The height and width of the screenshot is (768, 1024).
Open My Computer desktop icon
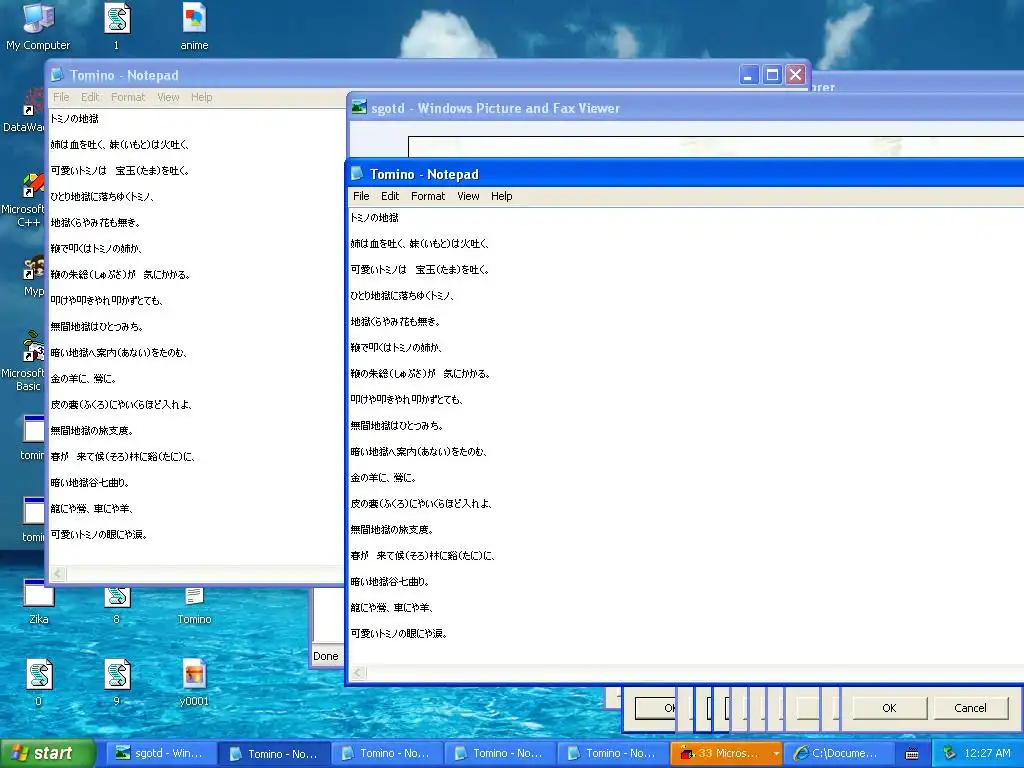(38, 26)
